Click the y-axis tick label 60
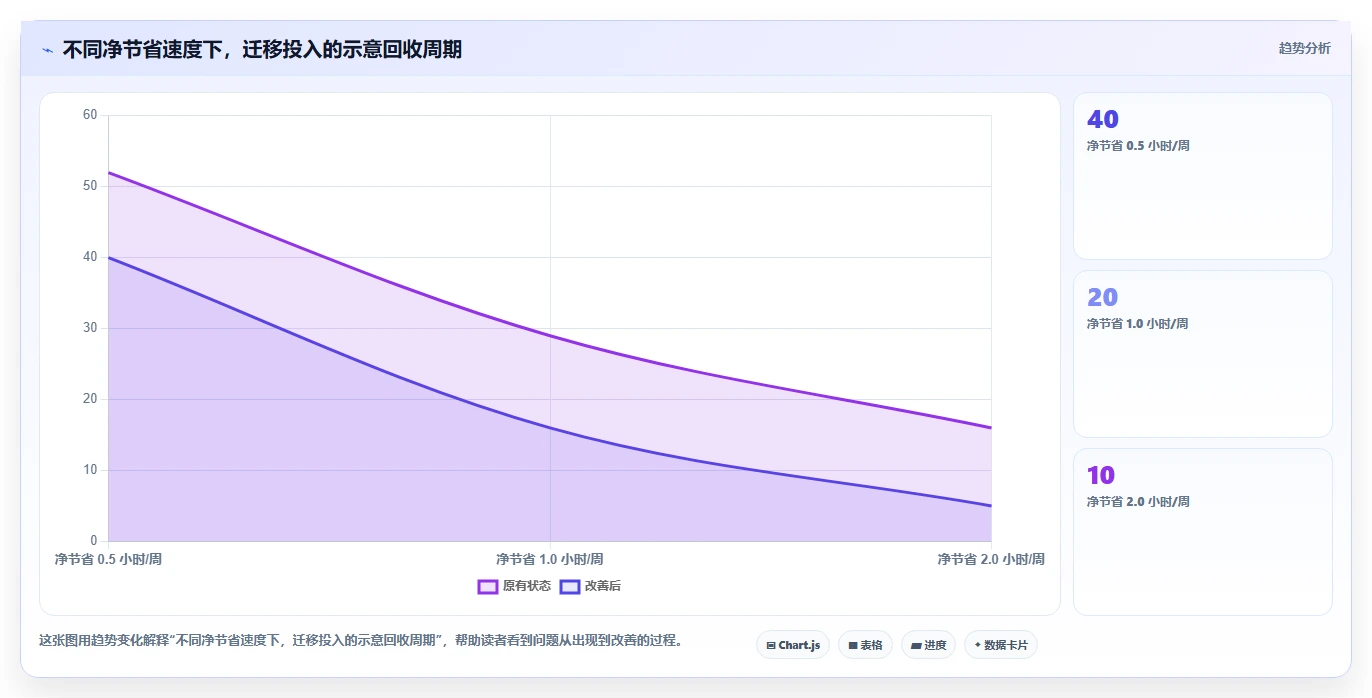1372x698 pixels. [90, 115]
